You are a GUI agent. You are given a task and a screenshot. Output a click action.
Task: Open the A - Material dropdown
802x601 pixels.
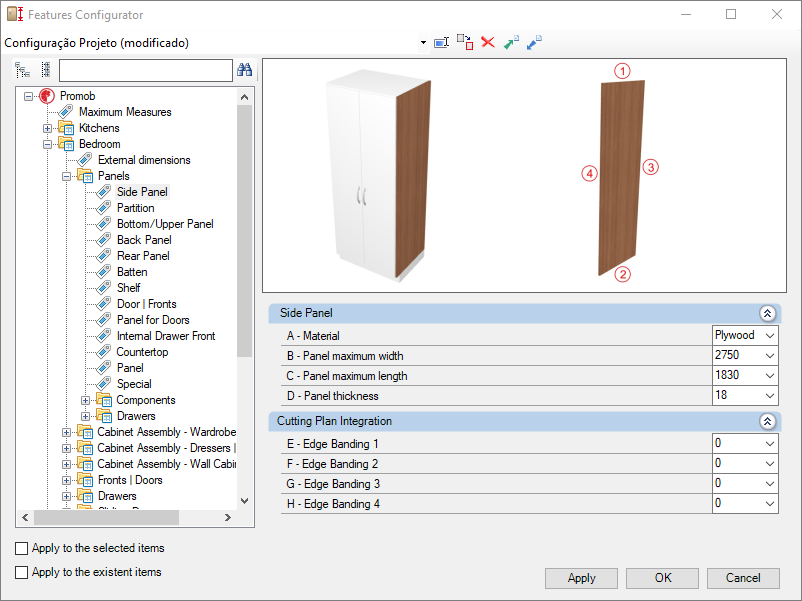tap(770, 336)
